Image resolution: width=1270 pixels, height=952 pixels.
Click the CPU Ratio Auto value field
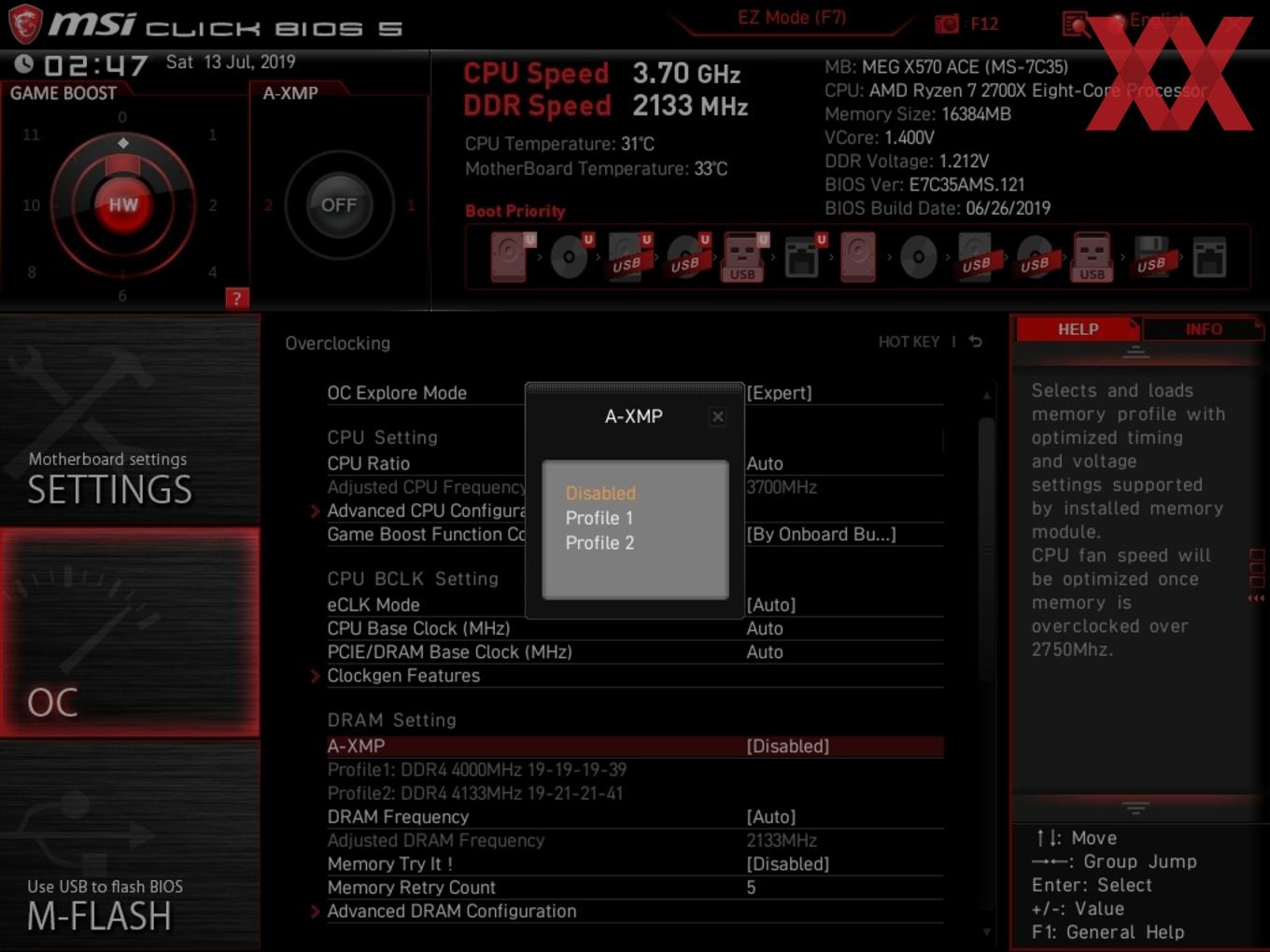(x=764, y=464)
